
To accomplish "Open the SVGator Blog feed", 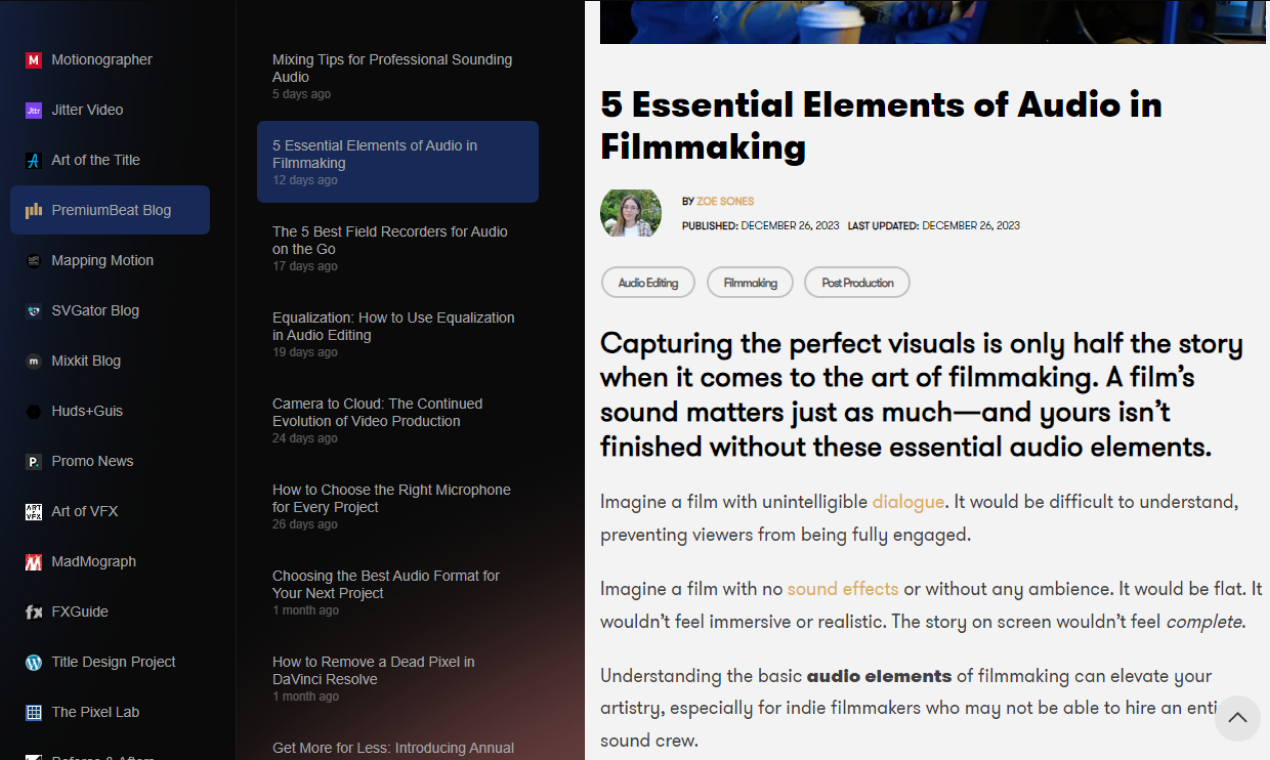I will pos(110,311).
